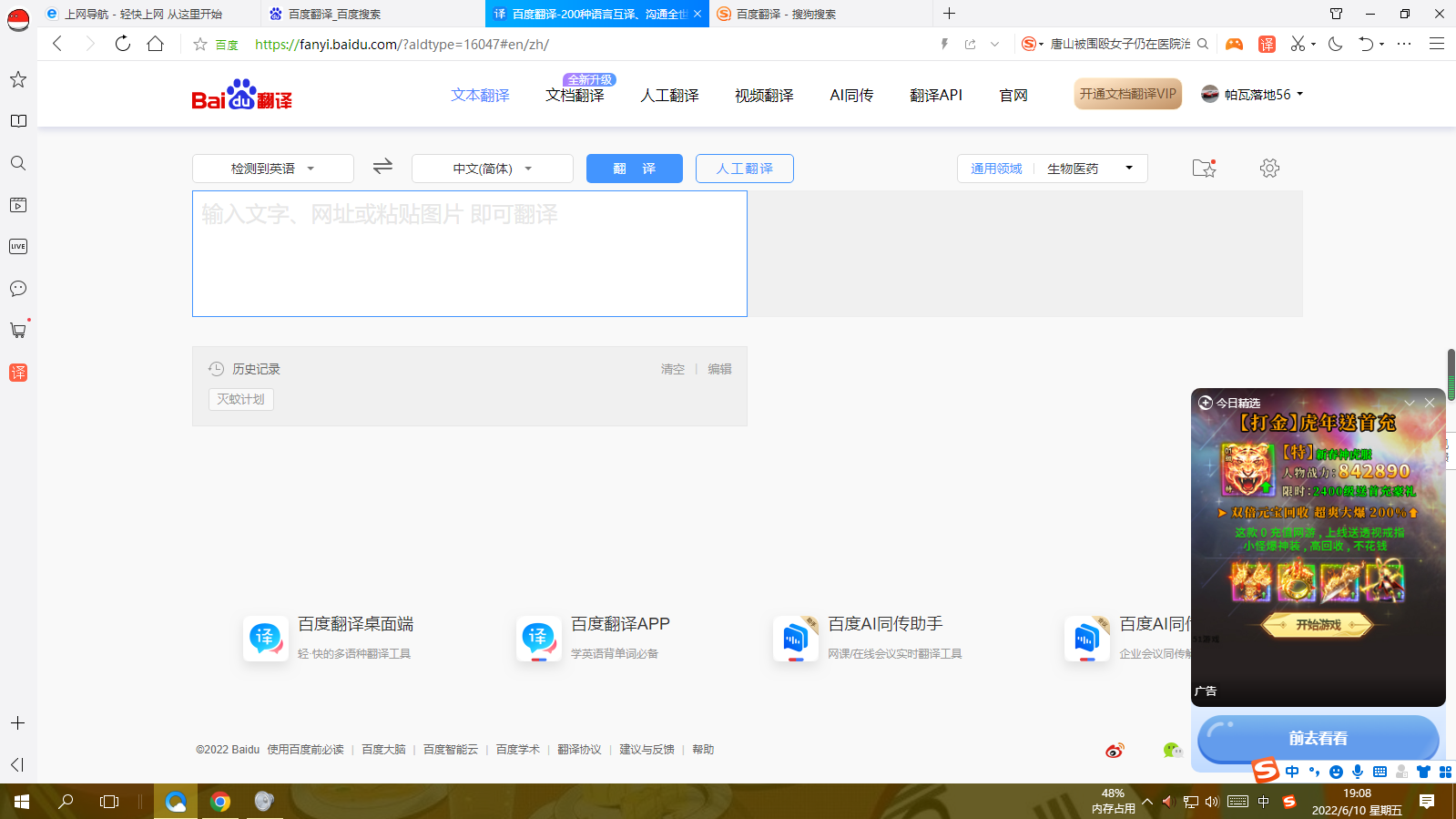The image size is (1456, 819).
Task: Switch to the 百度翻译 - 搜狗搜索 browser tab
Action: [x=820, y=14]
